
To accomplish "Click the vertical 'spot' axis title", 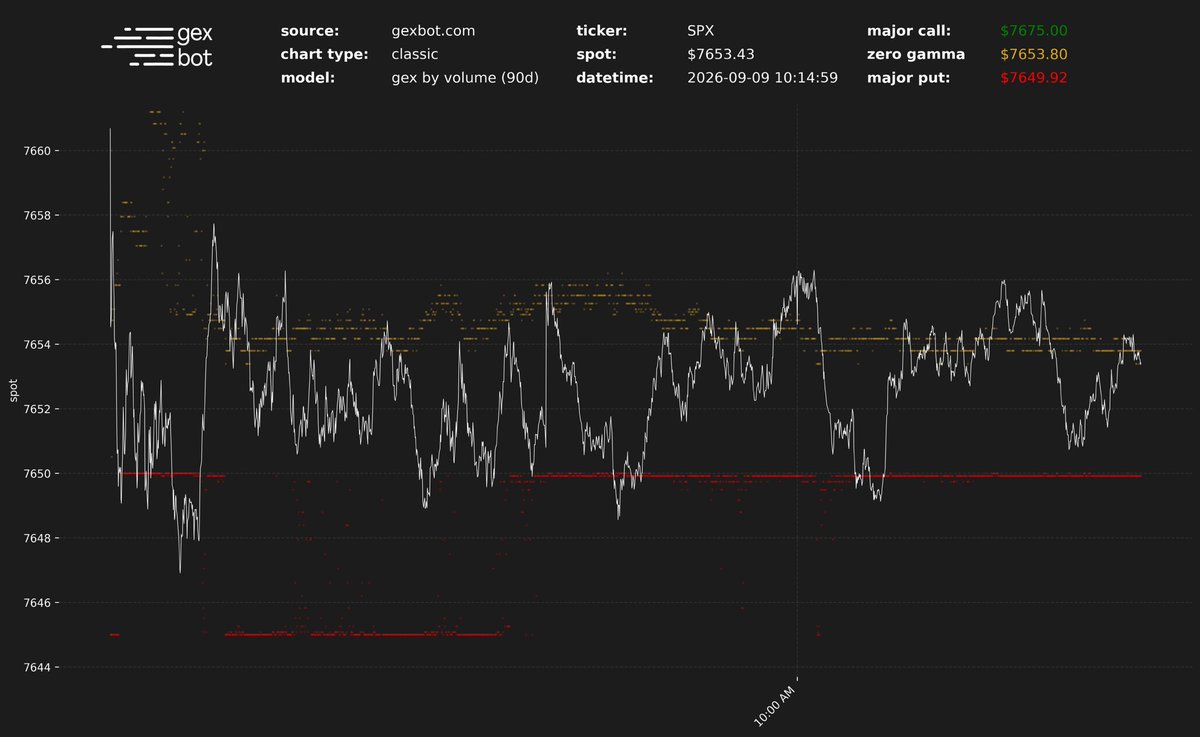I will 14,391.
